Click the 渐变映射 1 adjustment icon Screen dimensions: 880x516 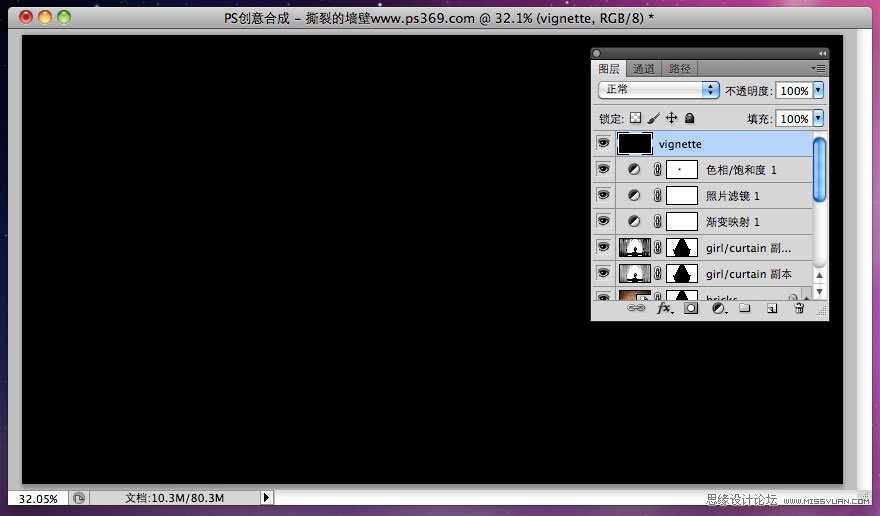point(634,221)
